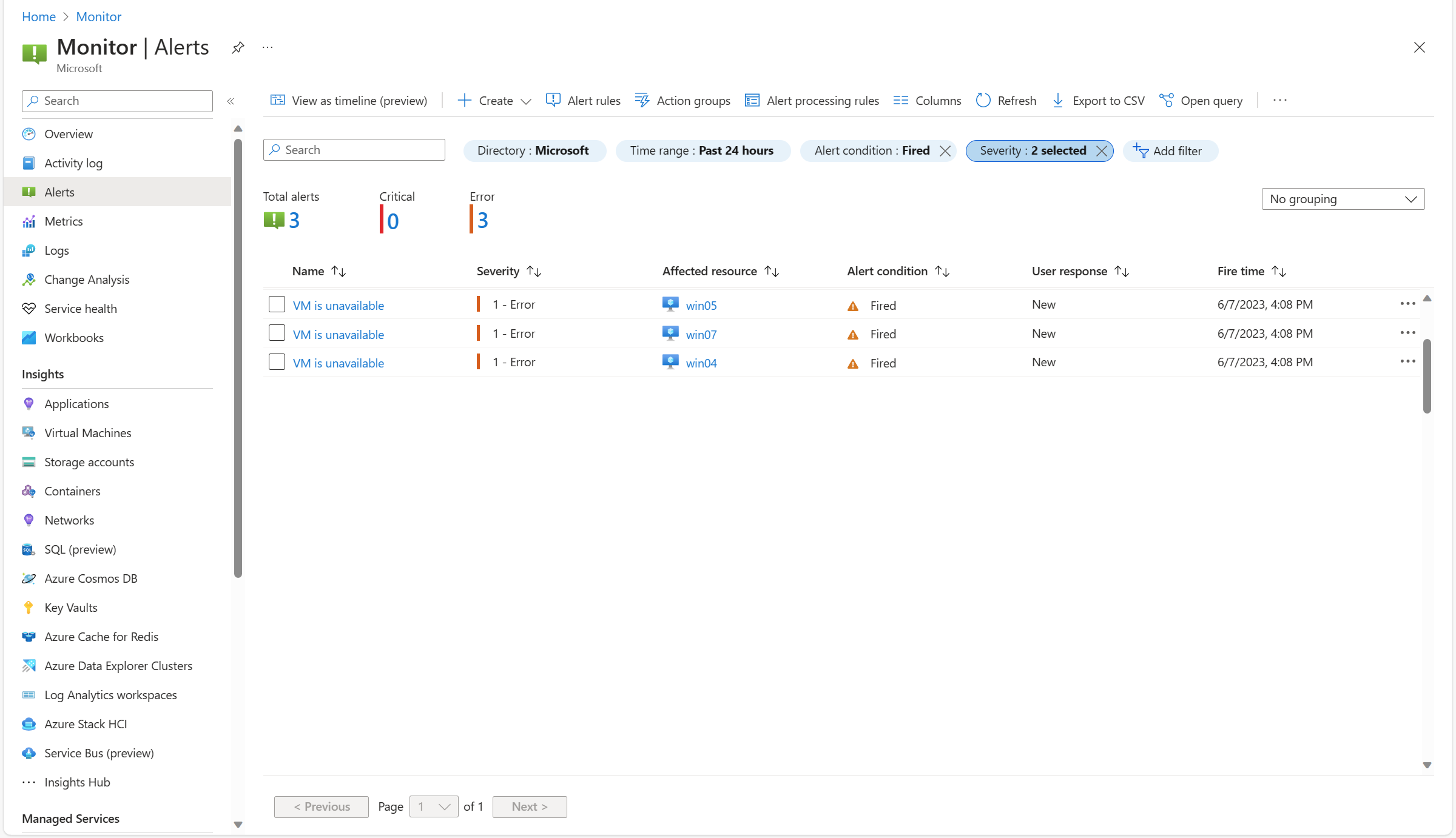
Task: Click the VM is unavailable link for win05
Action: [x=338, y=304]
